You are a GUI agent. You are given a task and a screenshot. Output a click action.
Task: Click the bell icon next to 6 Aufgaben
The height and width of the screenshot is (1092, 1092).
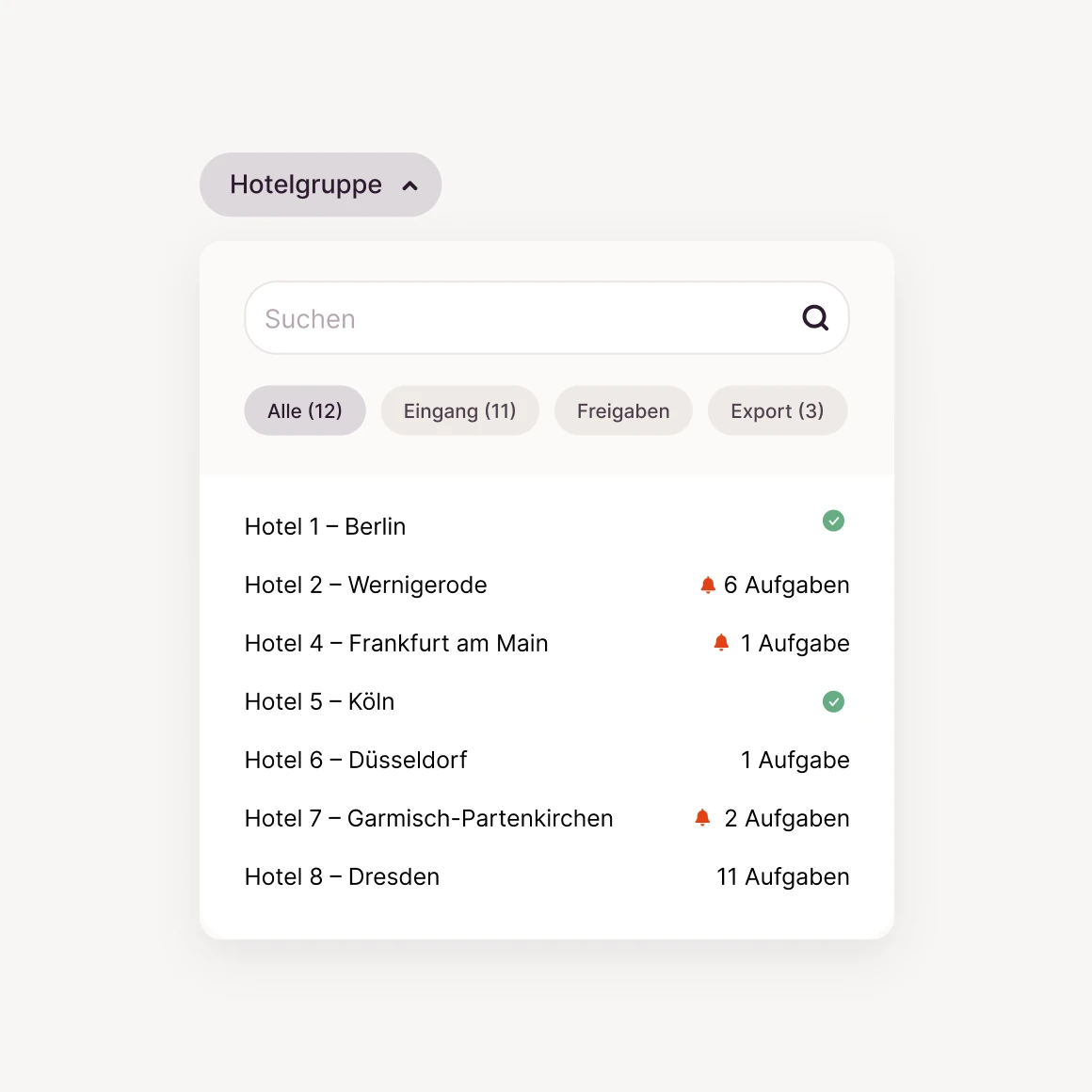point(708,586)
